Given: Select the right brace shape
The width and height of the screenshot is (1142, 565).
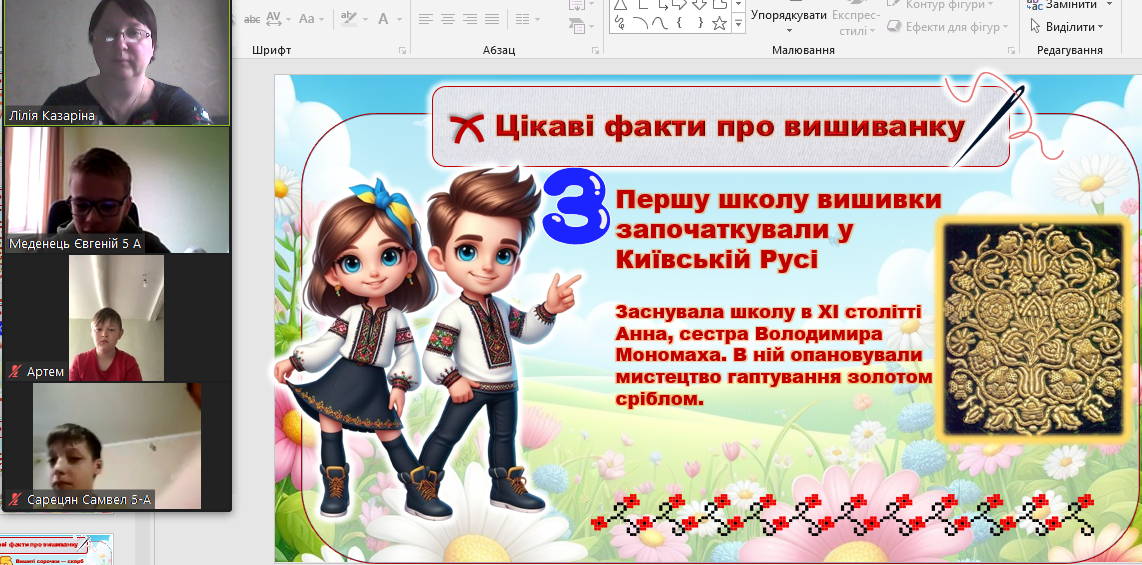Looking at the screenshot, I should pyautogui.click(x=699, y=23).
